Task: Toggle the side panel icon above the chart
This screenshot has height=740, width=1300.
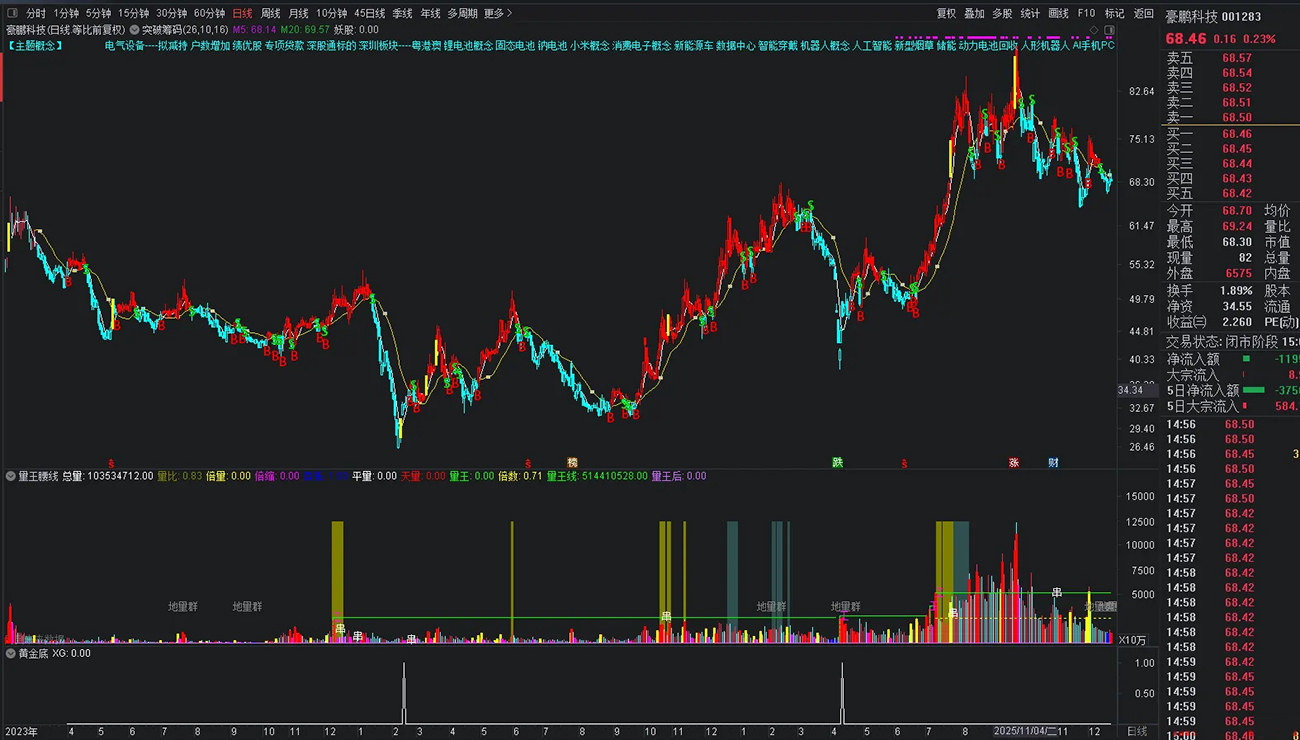Action: click(1109, 30)
